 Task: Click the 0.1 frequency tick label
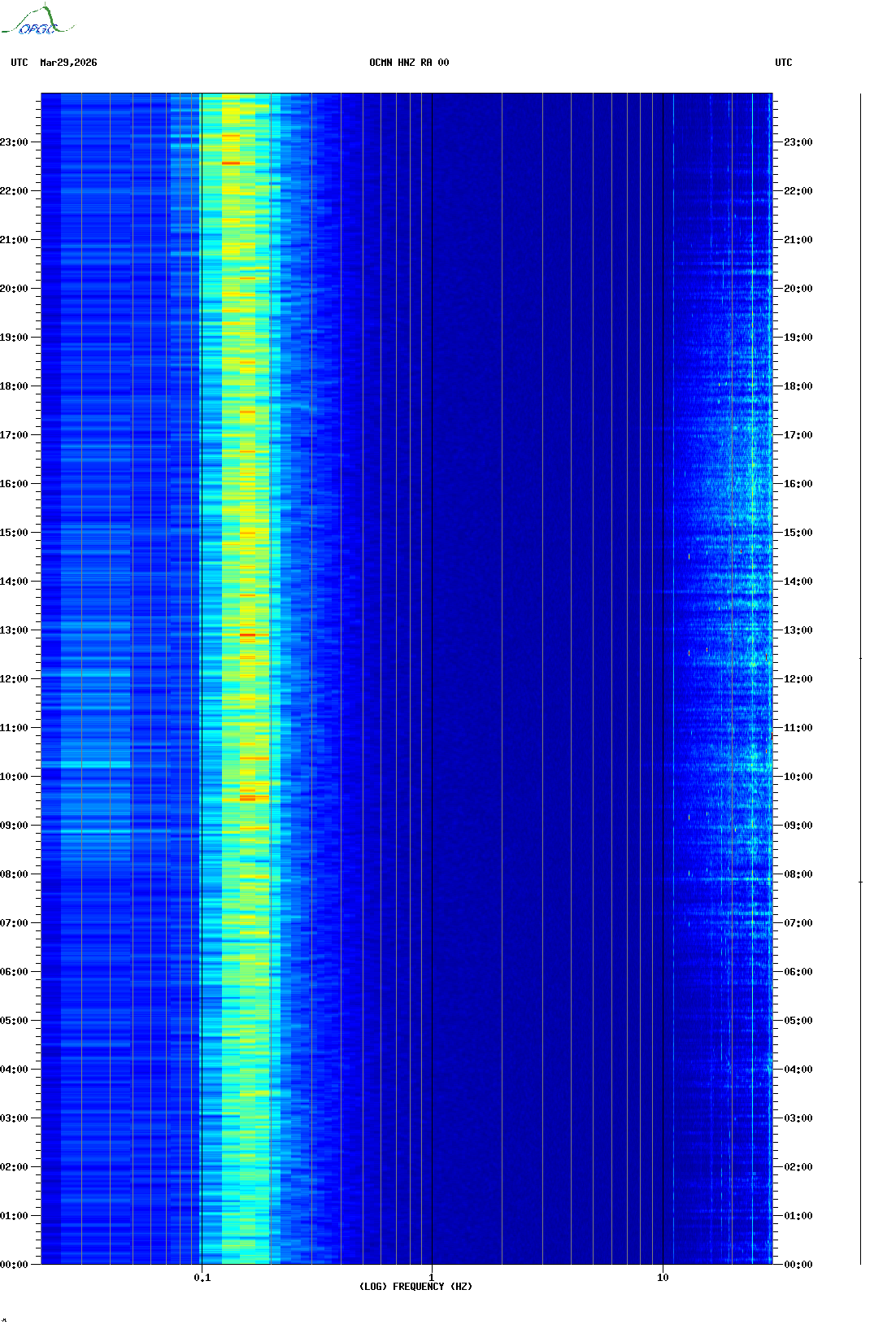tap(202, 1277)
